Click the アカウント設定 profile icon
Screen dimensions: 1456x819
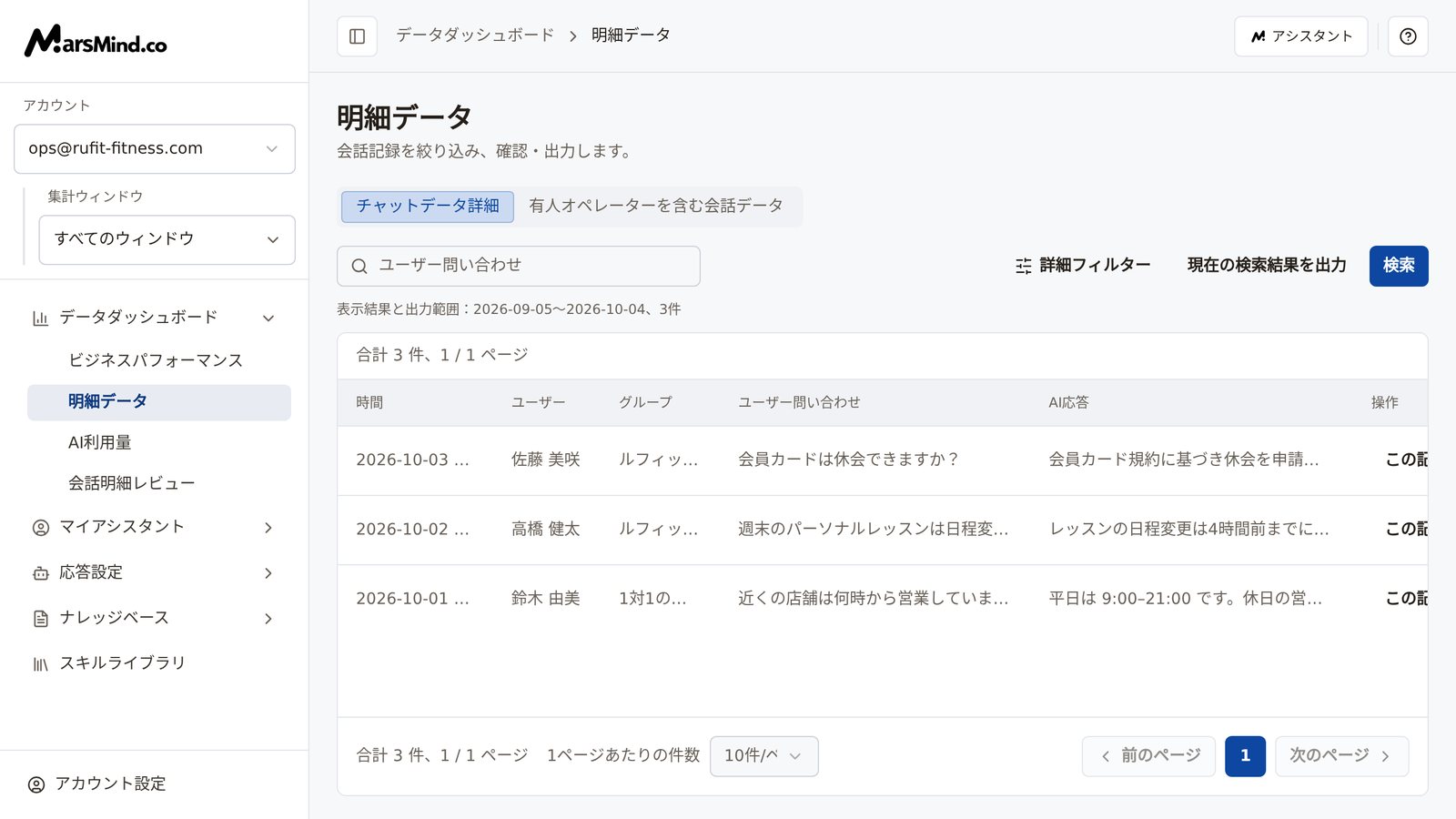click(x=36, y=784)
